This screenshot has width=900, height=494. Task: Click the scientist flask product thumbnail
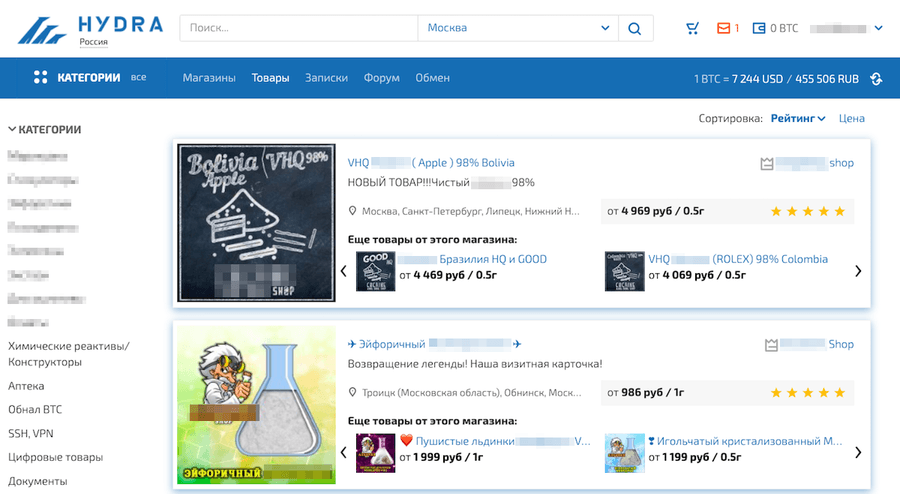pos(256,405)
